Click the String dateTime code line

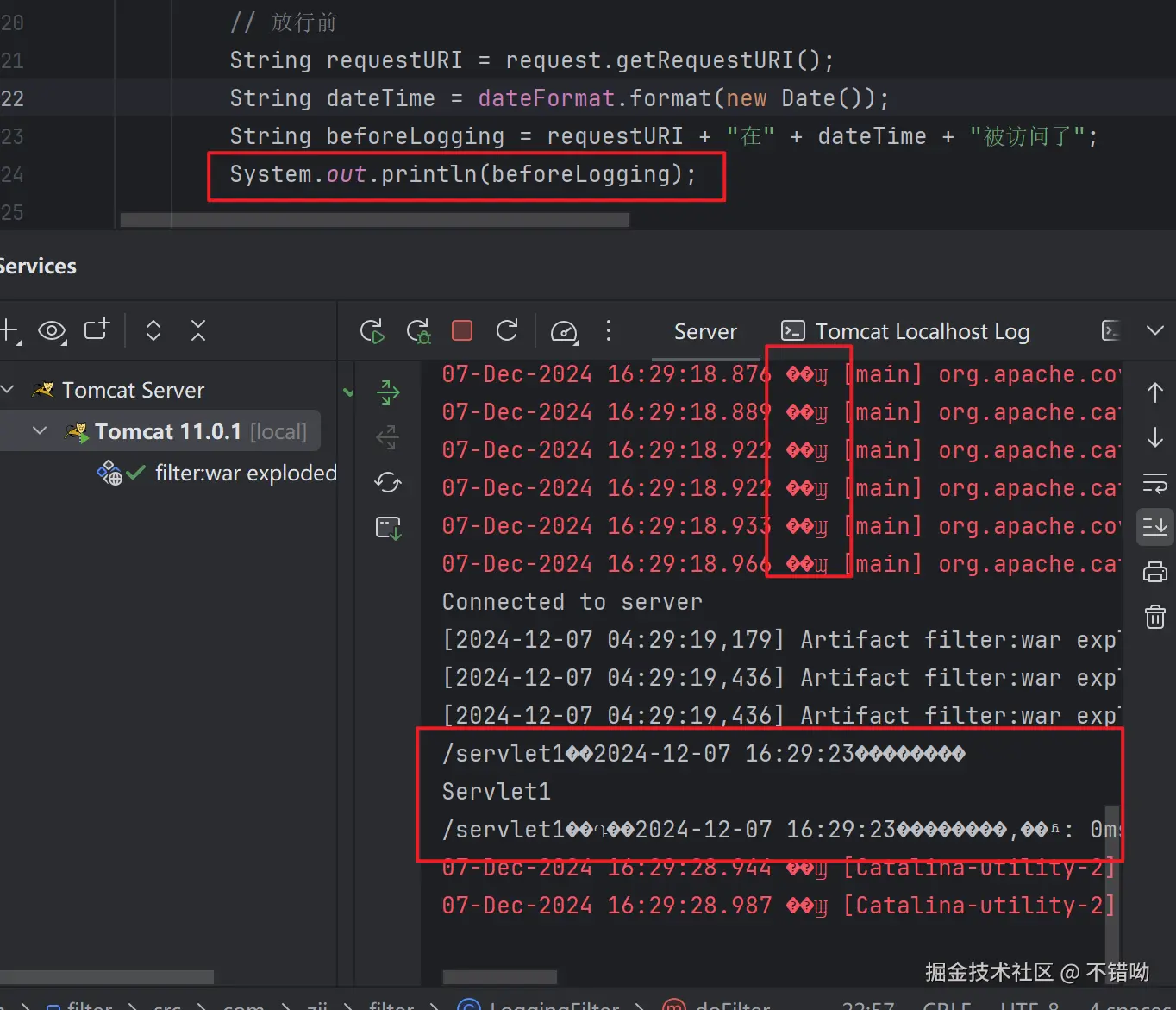tap(559, 98)
